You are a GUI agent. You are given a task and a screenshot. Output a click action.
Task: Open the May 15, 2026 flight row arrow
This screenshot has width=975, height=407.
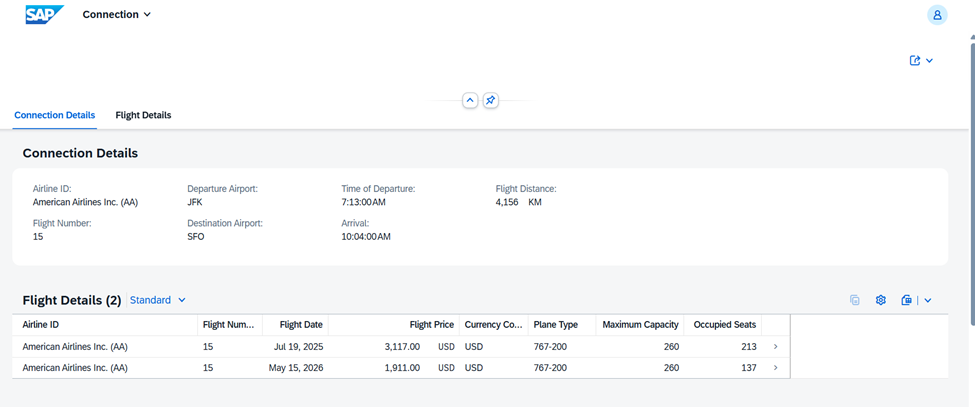click(x=776, y=368)
